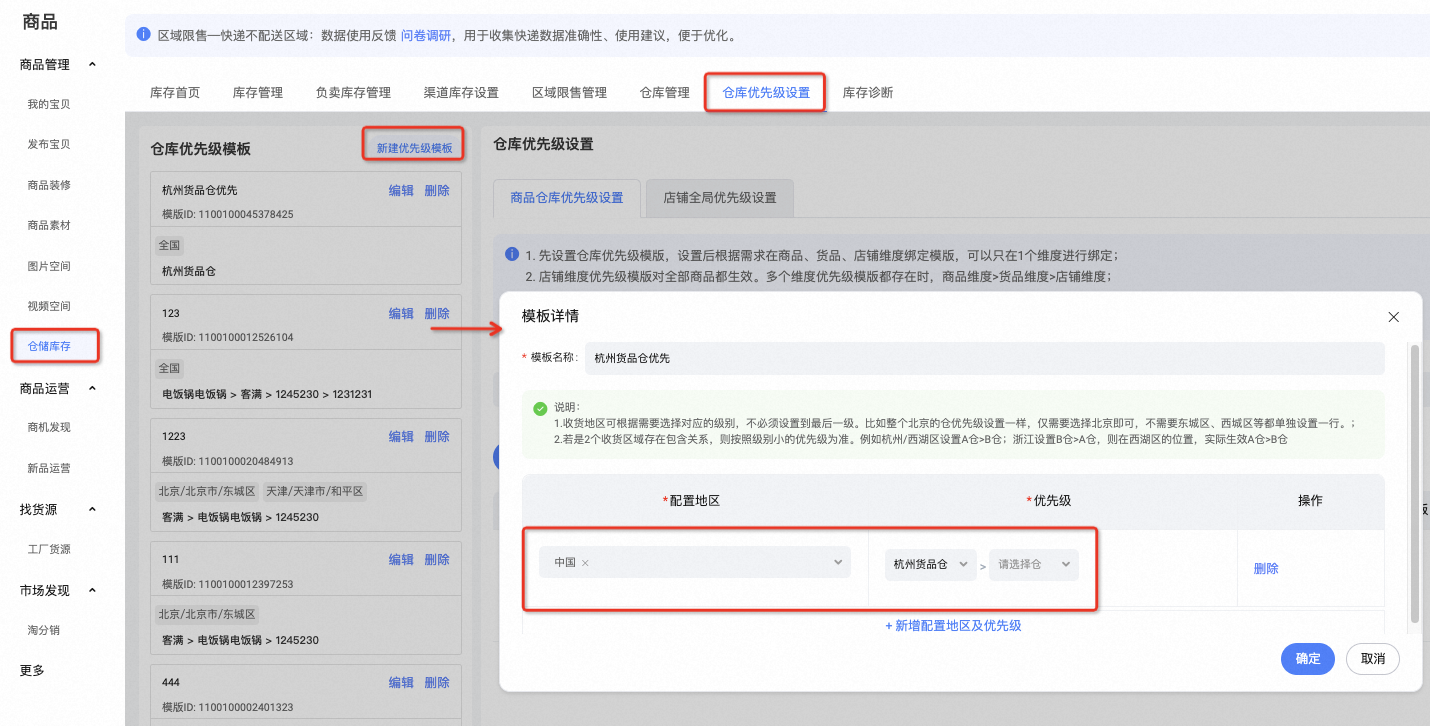The width and height of the screenshot is (1430, 726).
Task: Open 发布宝贝 in sidebar
Action: (x=49, y=144)
